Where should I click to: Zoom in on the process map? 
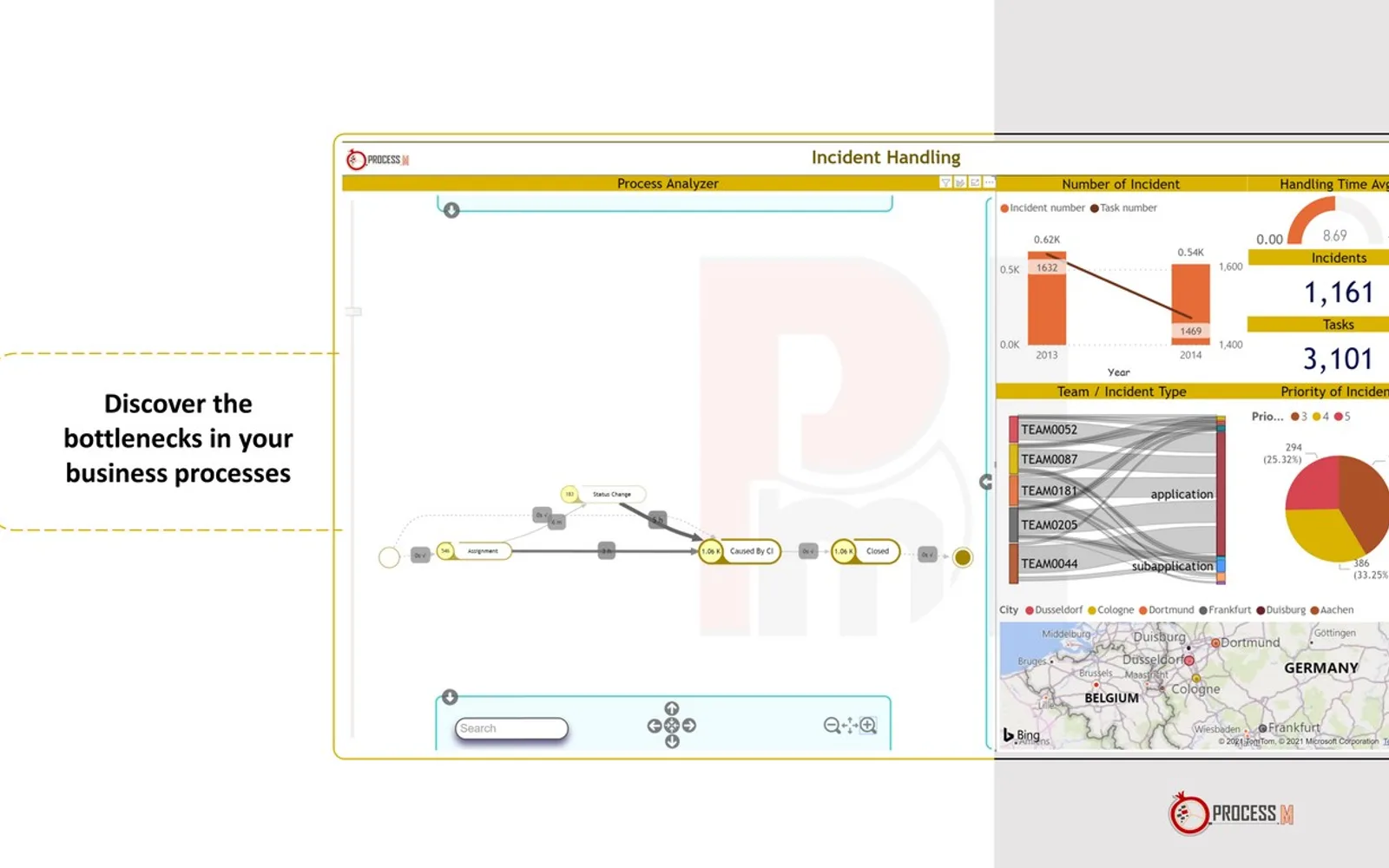(868, 726)
